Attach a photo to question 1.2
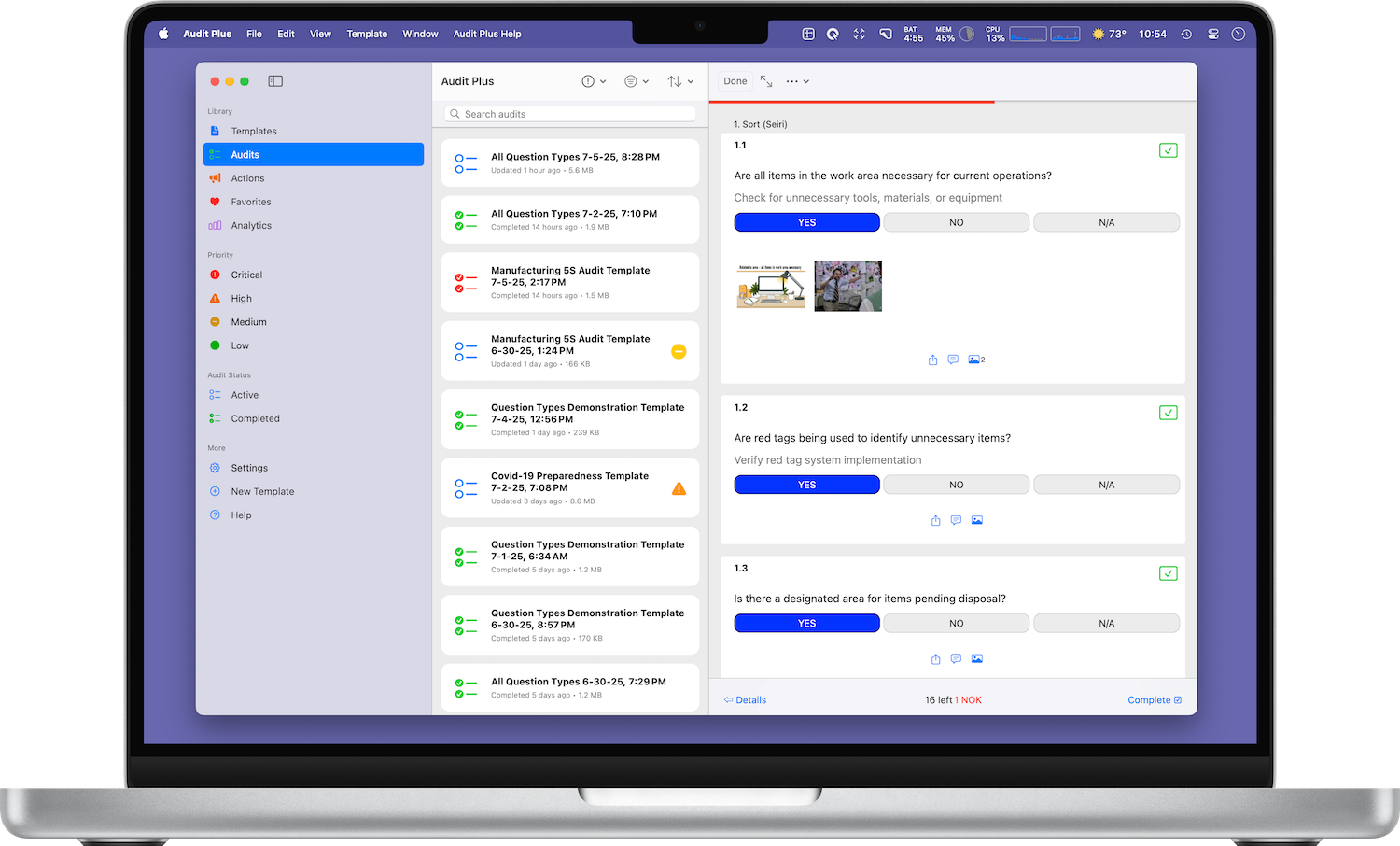Viewport: 1400px width, 846px height. (977, 520)
